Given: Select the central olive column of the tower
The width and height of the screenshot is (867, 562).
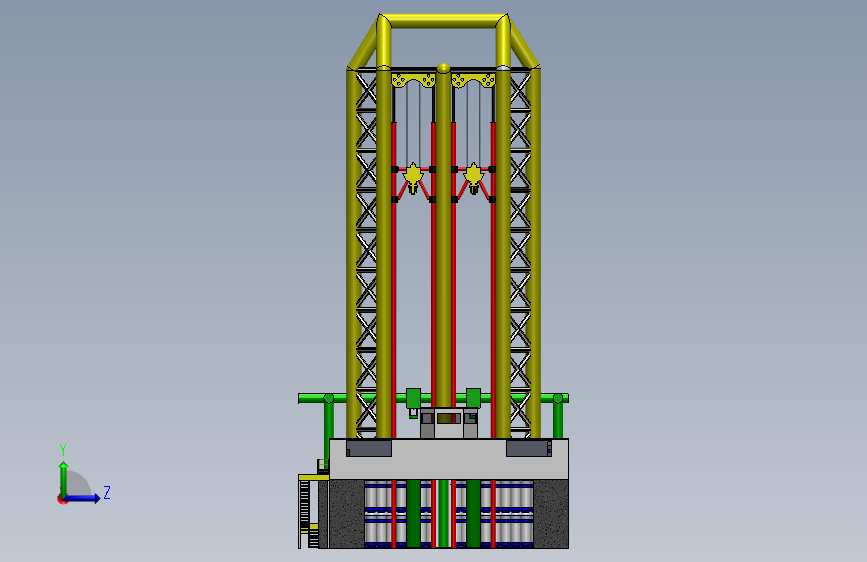Looking at the screenshot, I should click(443, 238).
